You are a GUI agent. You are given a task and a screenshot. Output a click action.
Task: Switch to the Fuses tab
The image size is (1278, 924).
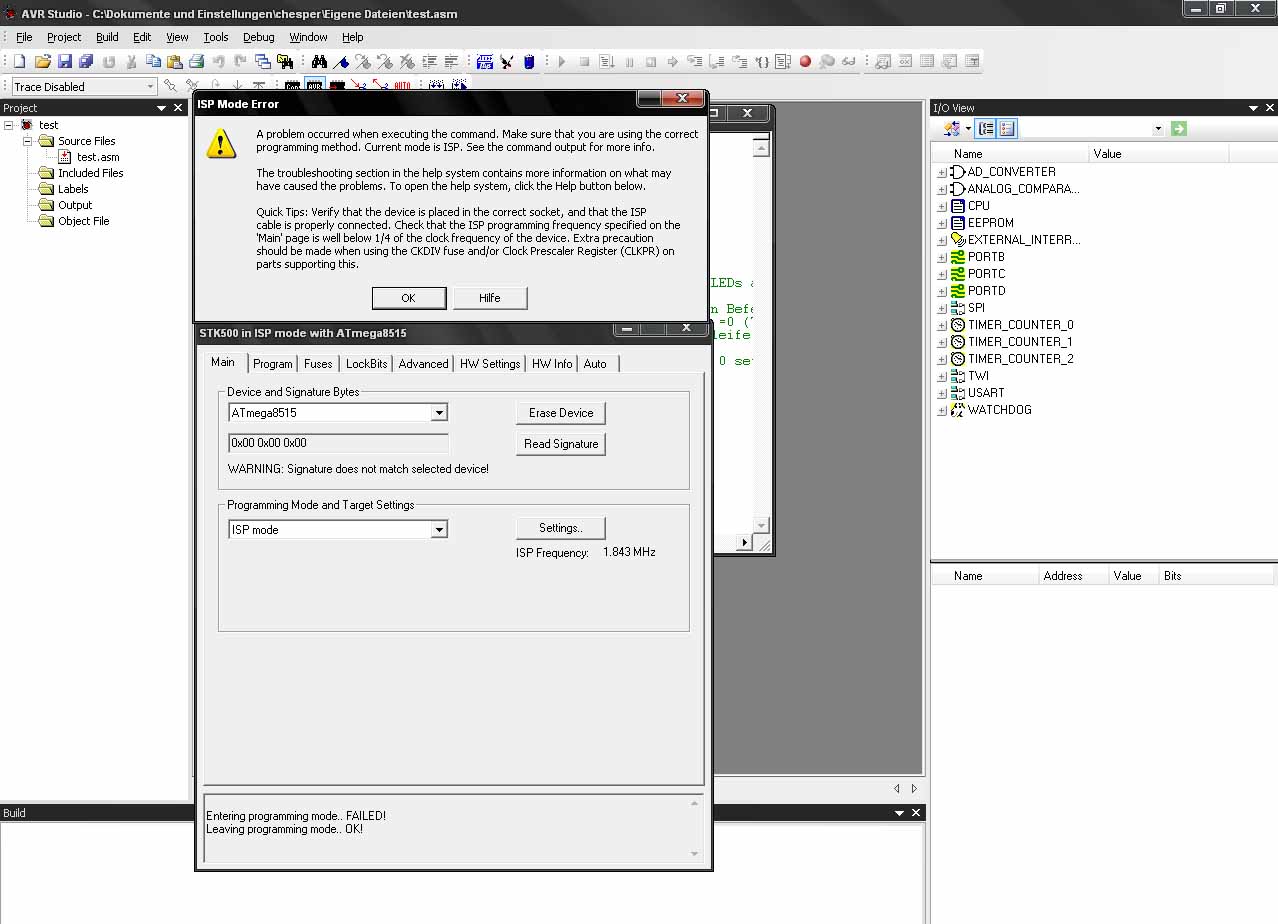[318, 364]
